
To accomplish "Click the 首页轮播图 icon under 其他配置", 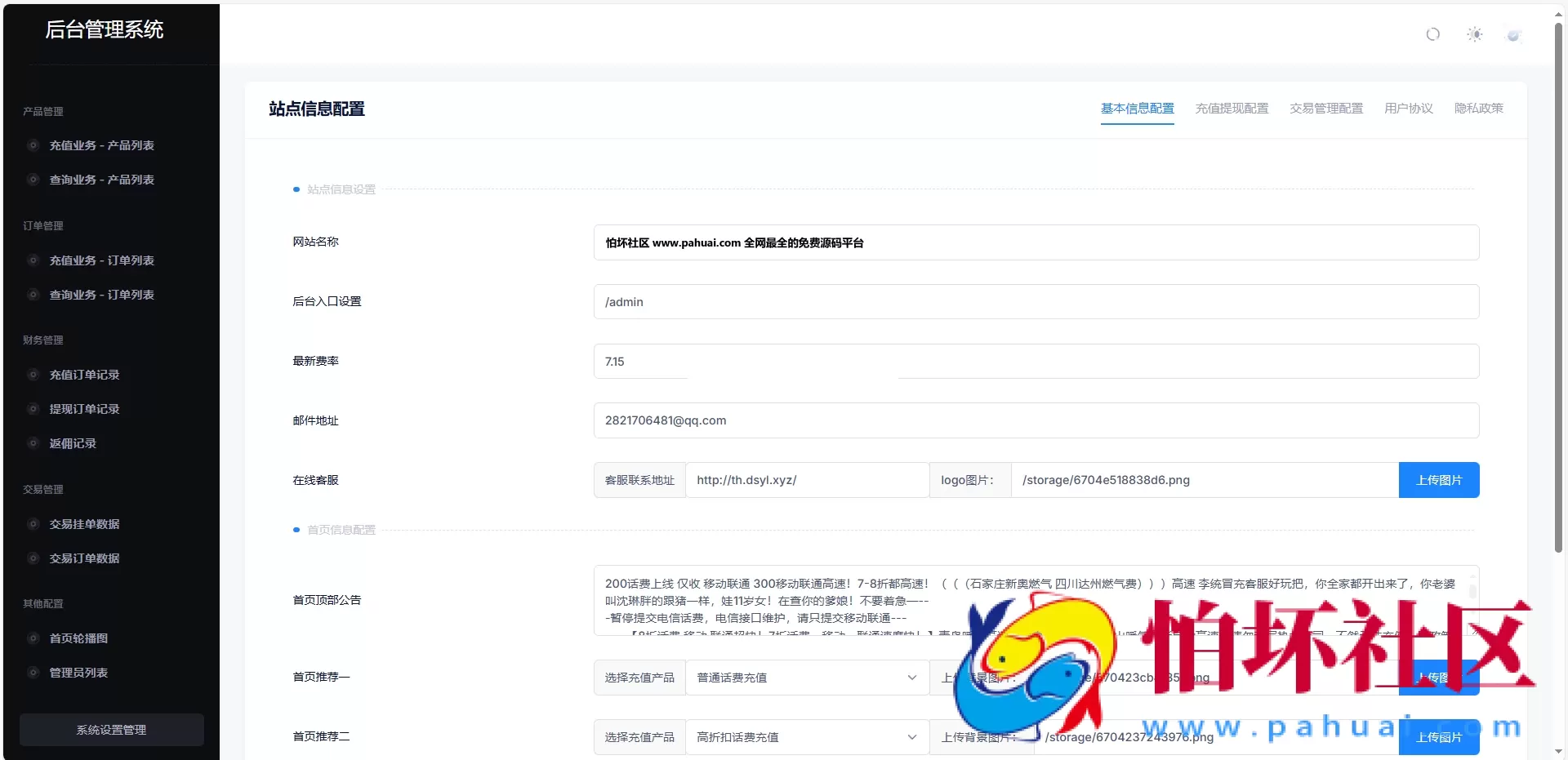I will point(33,638).
